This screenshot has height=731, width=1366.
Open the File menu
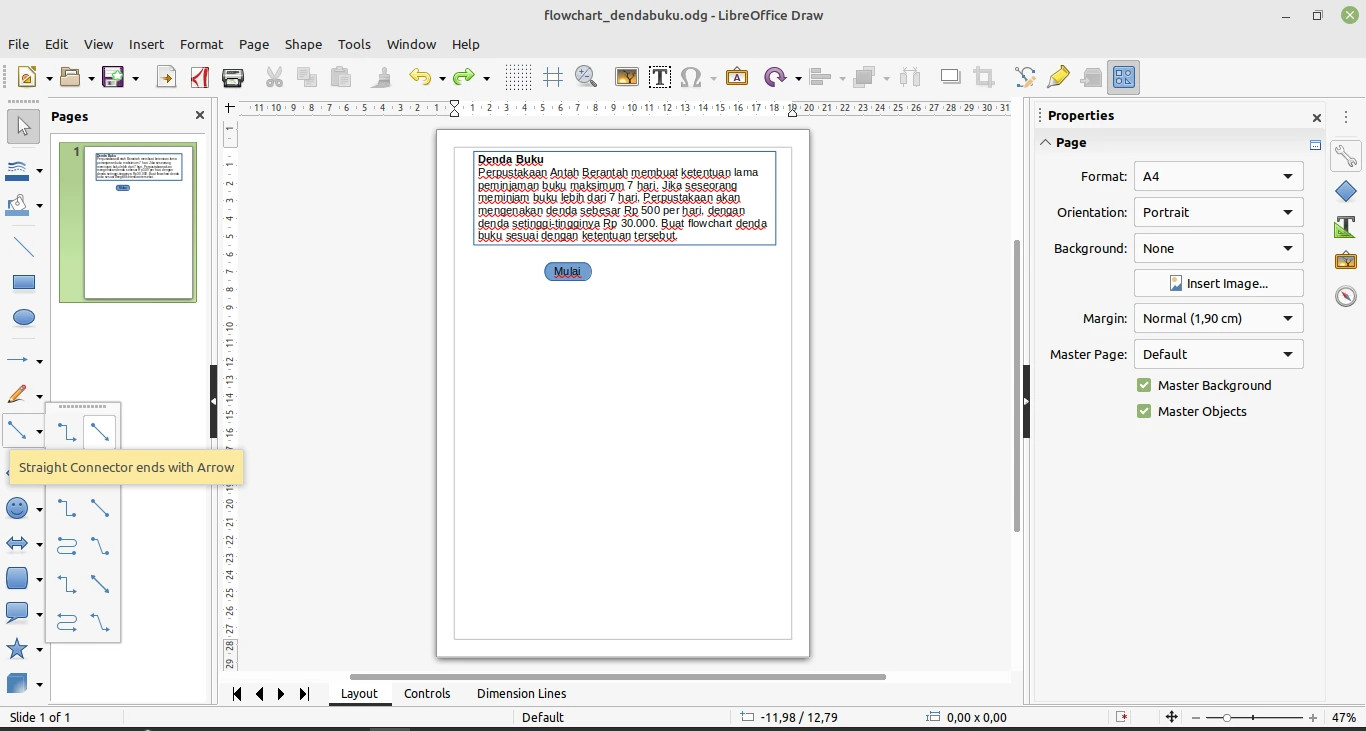click(x=18, y=44)
